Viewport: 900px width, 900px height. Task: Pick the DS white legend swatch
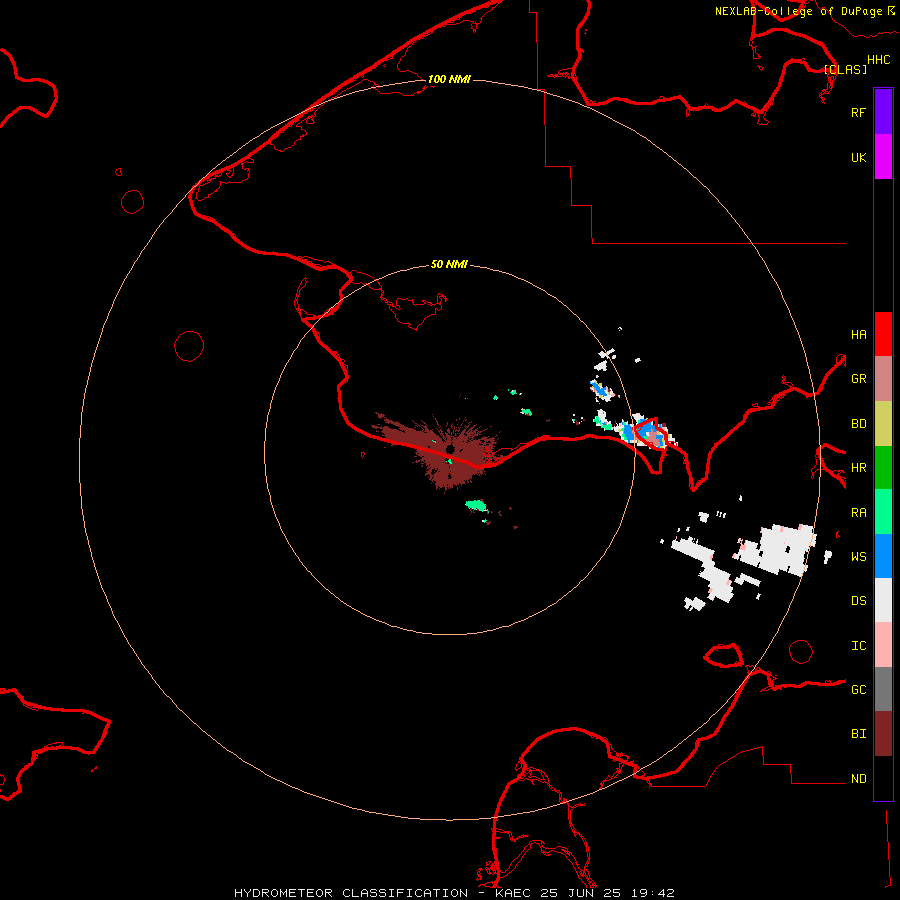(883, 600)
